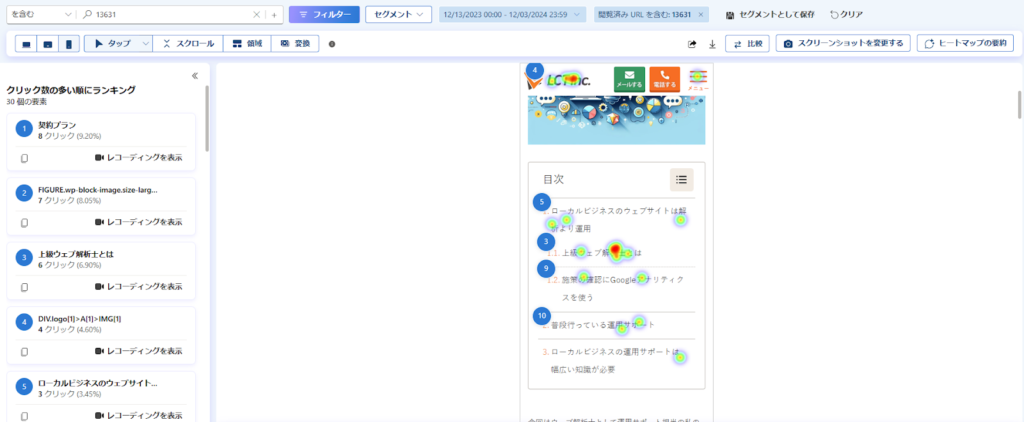Switch to the タップ heatmap tab
Viewport: 1024px width, 422px height.
112,44
